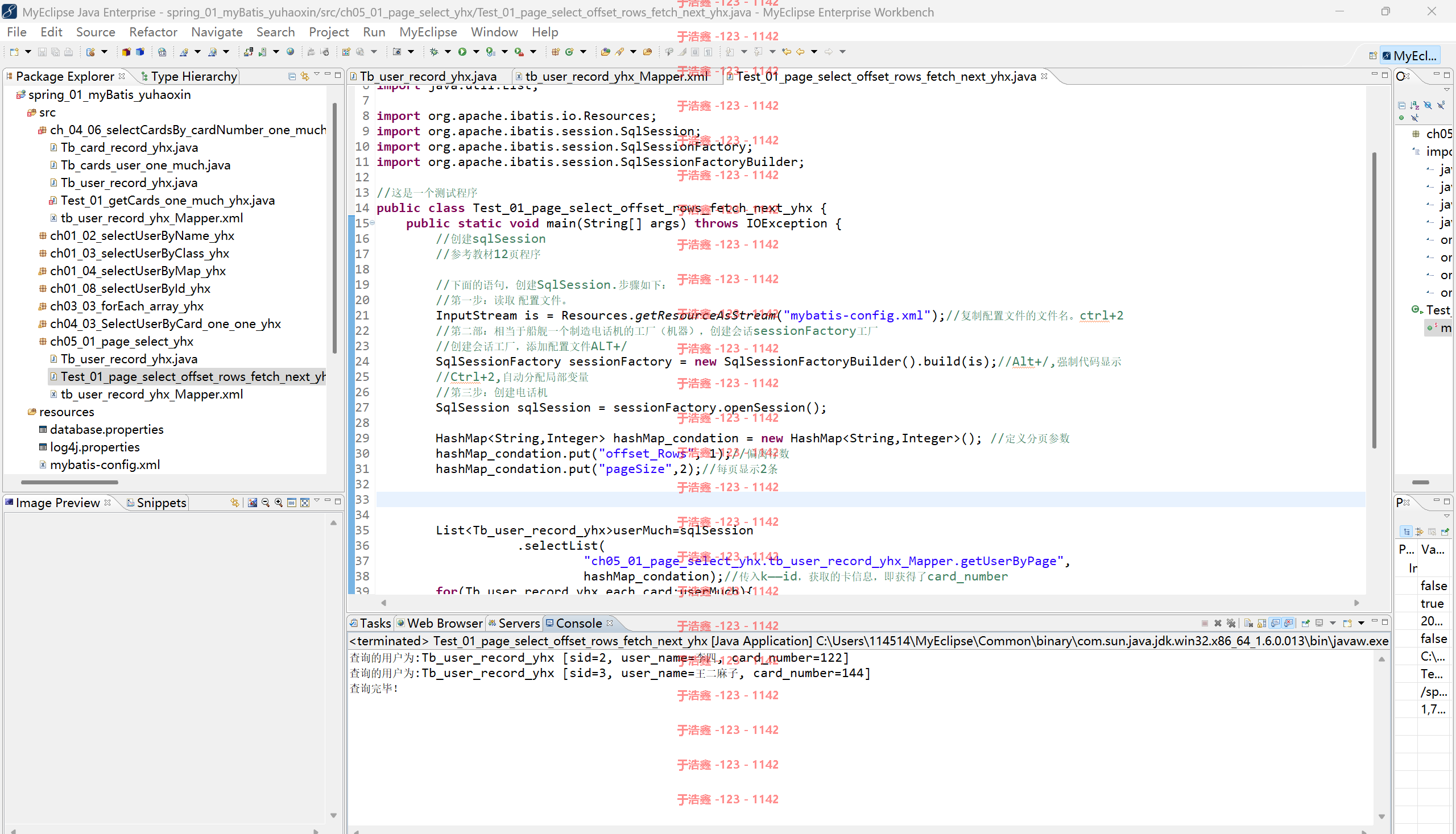Click the New Java Package icon
This screenshot has width=1456, height=834.
point(555,52)
